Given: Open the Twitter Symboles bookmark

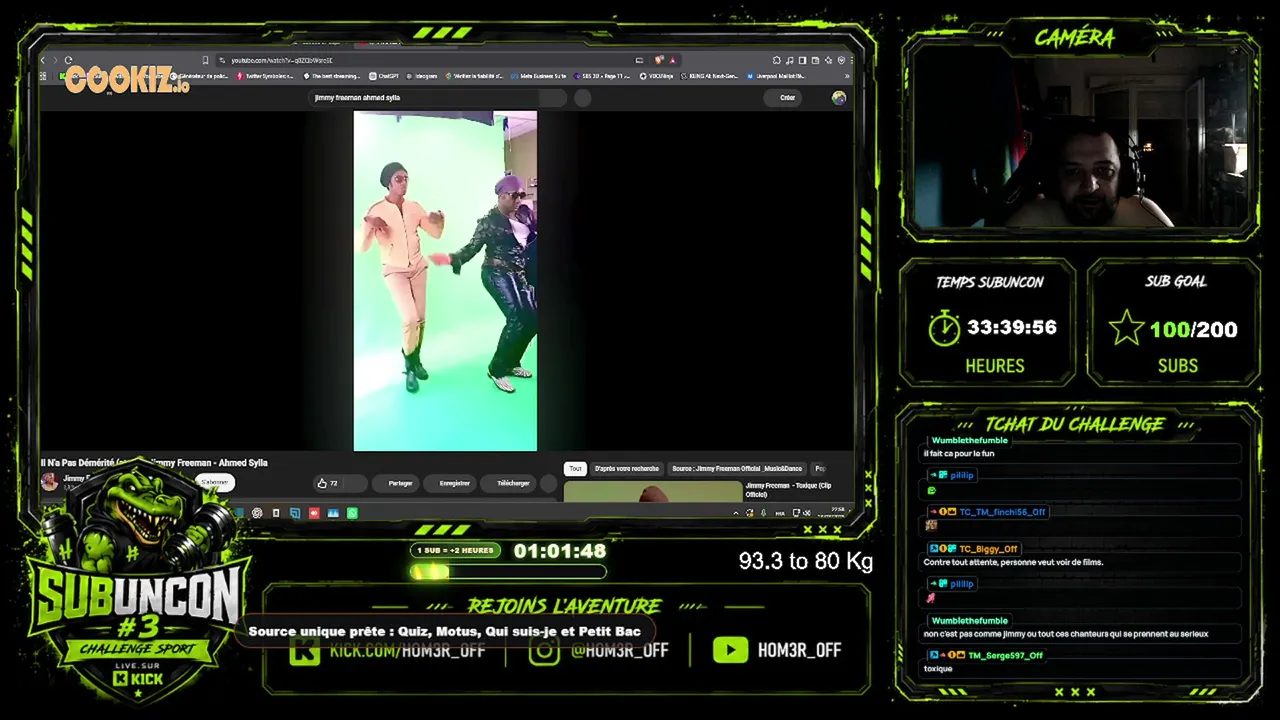Looking at the screenshot, I should 267,76.
